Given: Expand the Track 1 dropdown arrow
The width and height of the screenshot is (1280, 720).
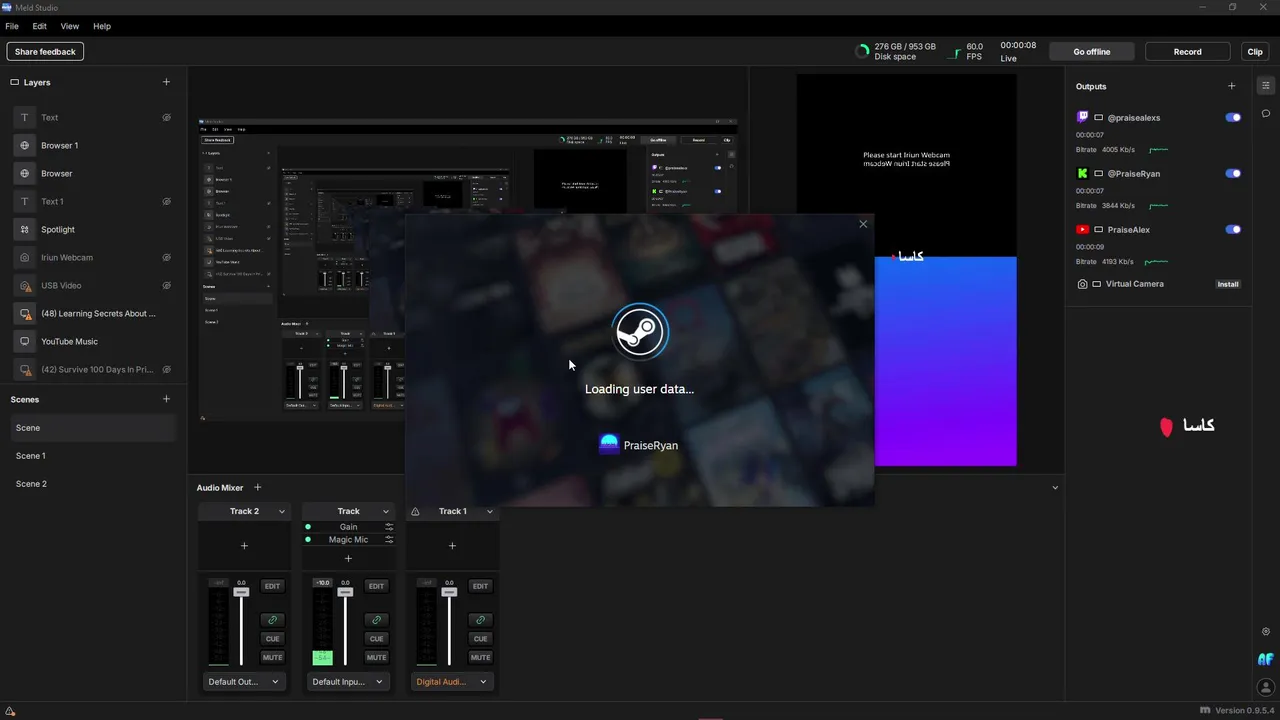Looking at the screenshot, I should (x=490, y=511).
